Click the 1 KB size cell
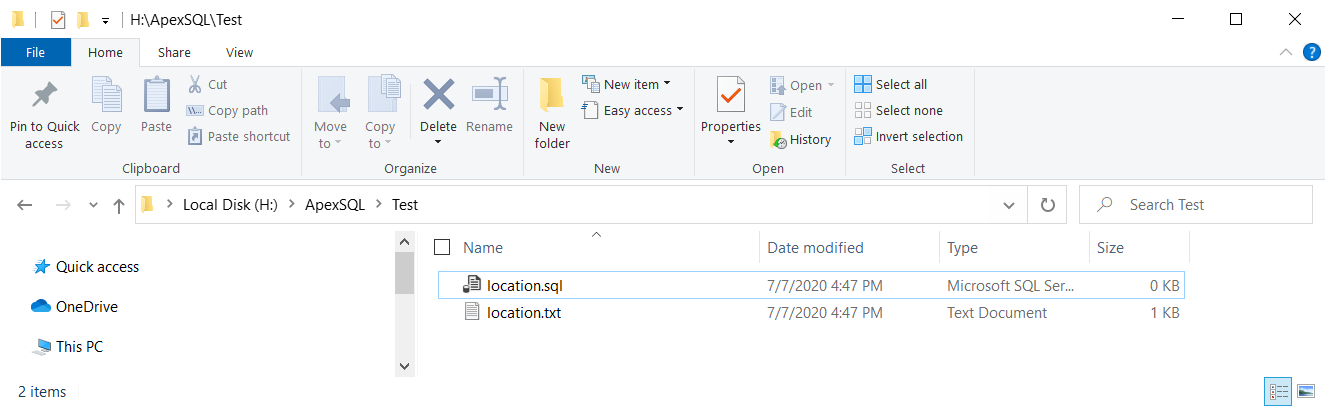Viewport: 1326px width, 407px height. [1165, 313]
